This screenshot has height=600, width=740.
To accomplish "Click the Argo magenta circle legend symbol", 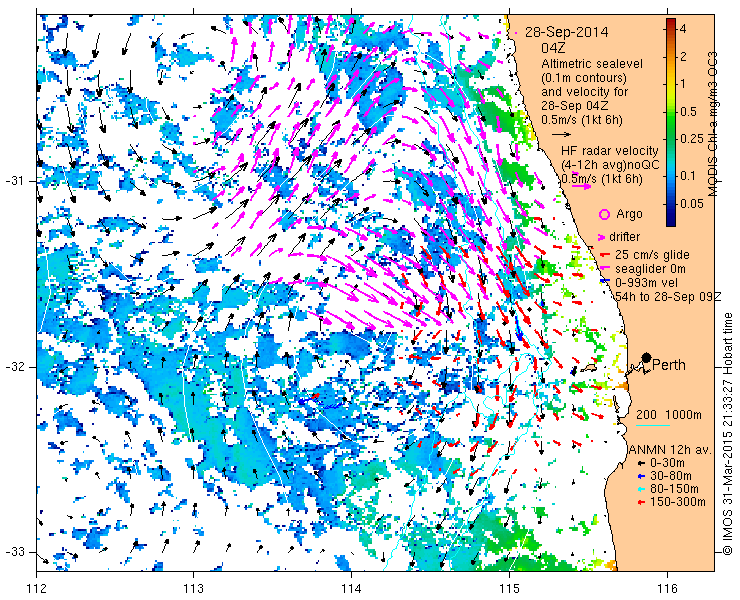I will pos(604,215).
